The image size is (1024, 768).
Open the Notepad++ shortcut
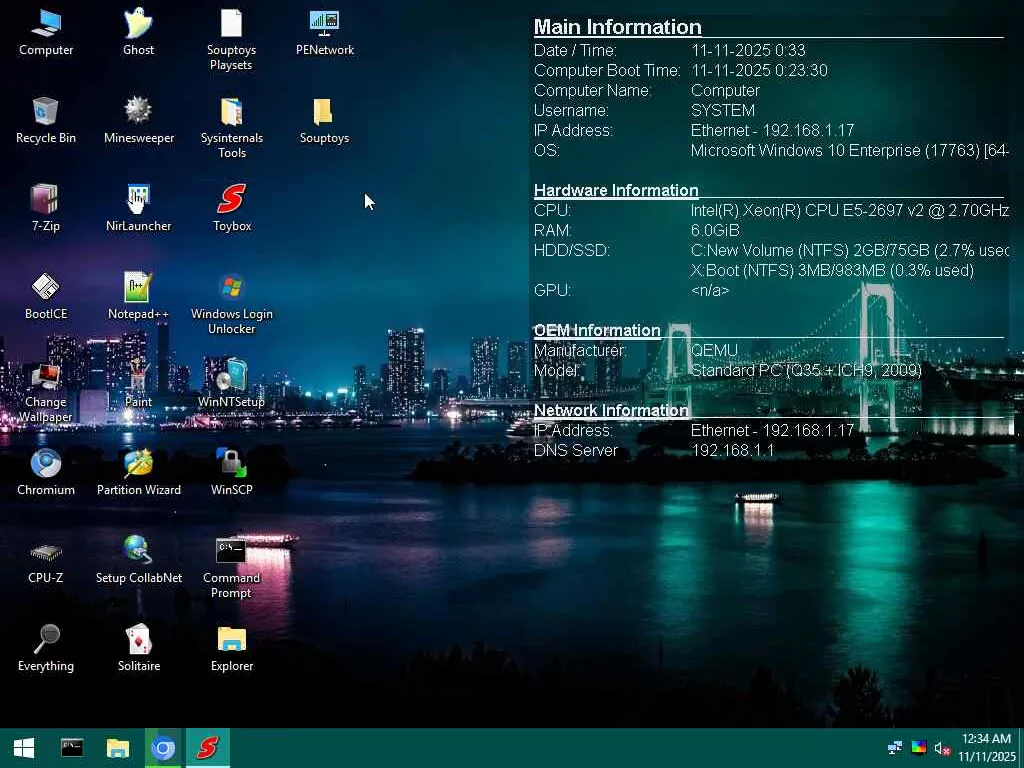coord(138,288)
